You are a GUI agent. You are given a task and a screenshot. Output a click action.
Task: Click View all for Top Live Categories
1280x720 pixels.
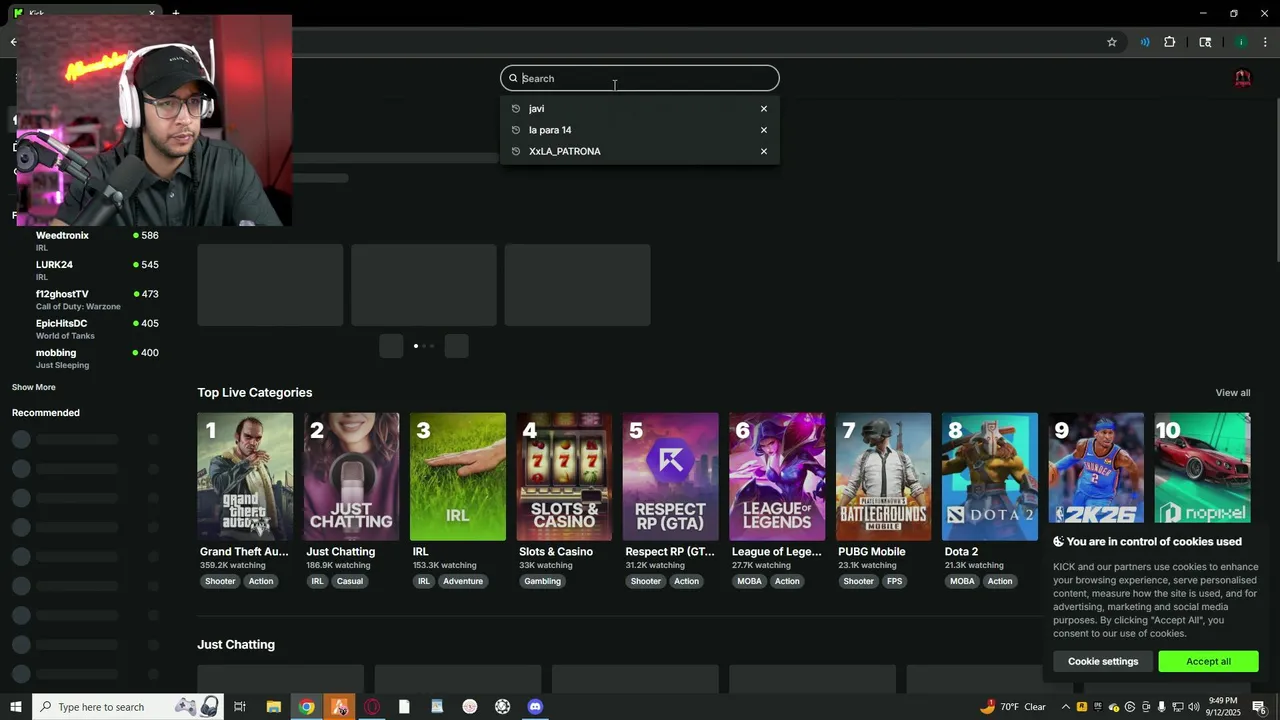point(1233,393)
